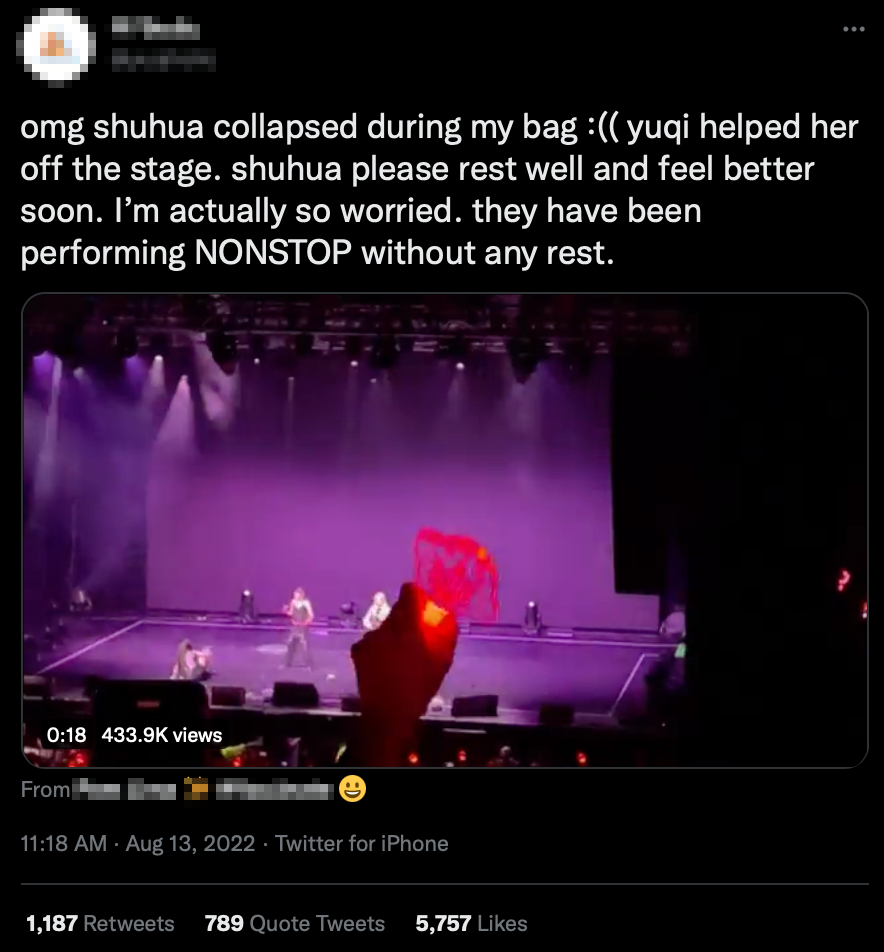
Task: Open Aug 13, 2022 date link
Action: click(x=190, y=843)
